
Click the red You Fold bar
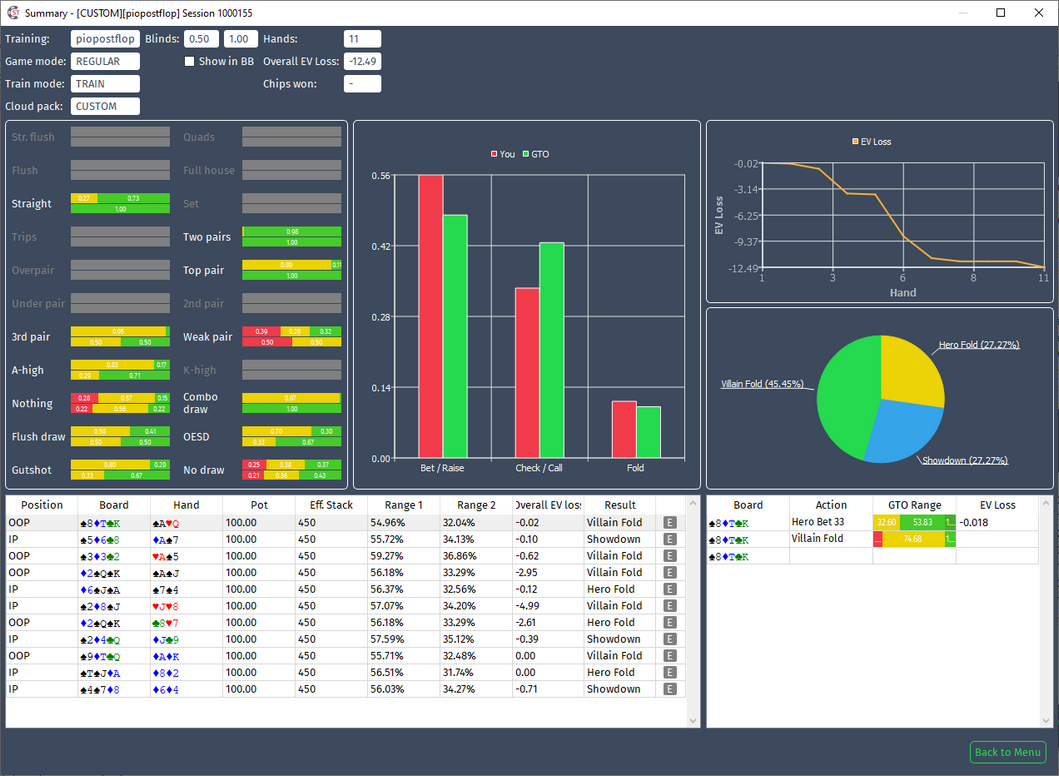coord(624,430)
